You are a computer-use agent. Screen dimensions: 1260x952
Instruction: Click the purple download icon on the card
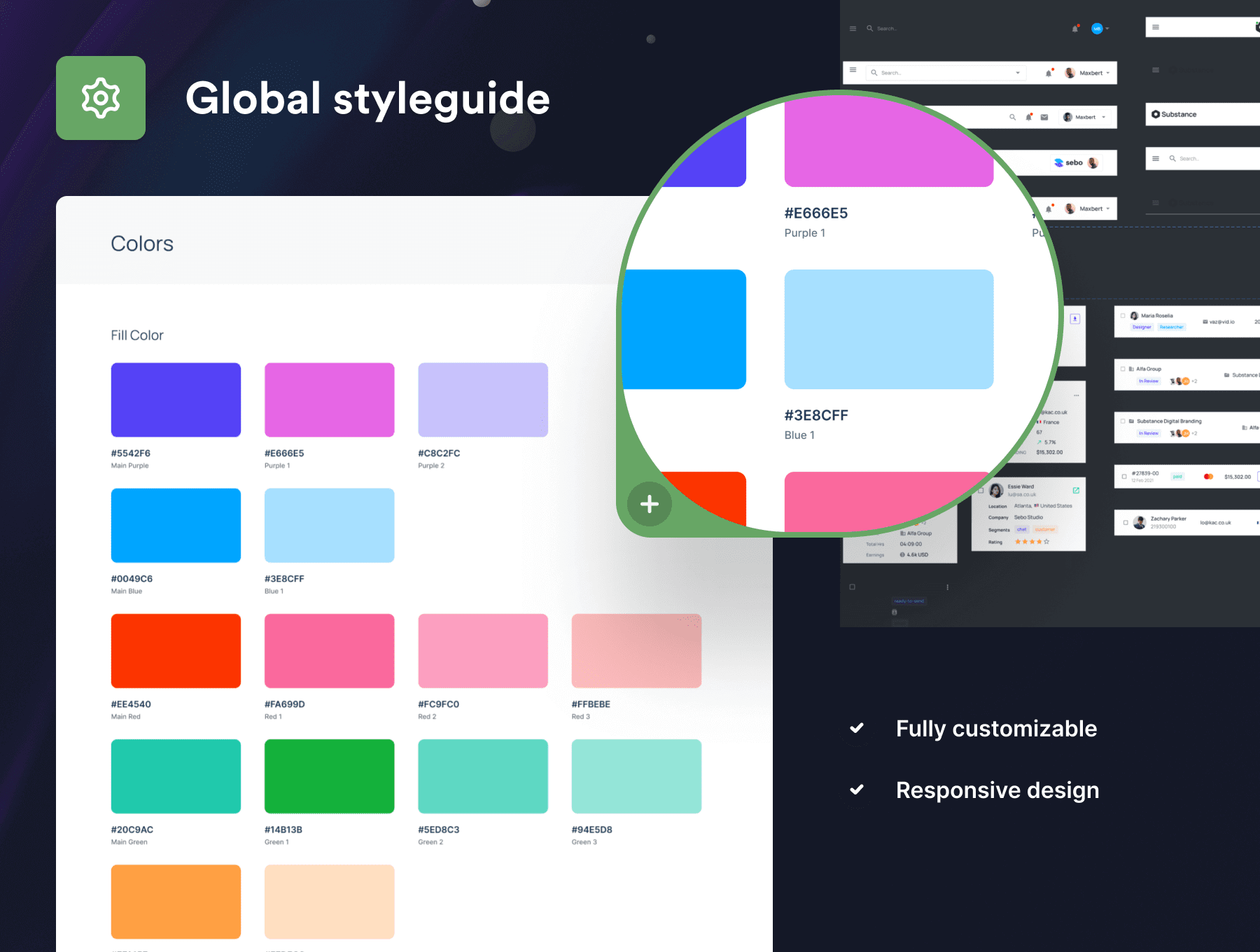point(1075,318)
